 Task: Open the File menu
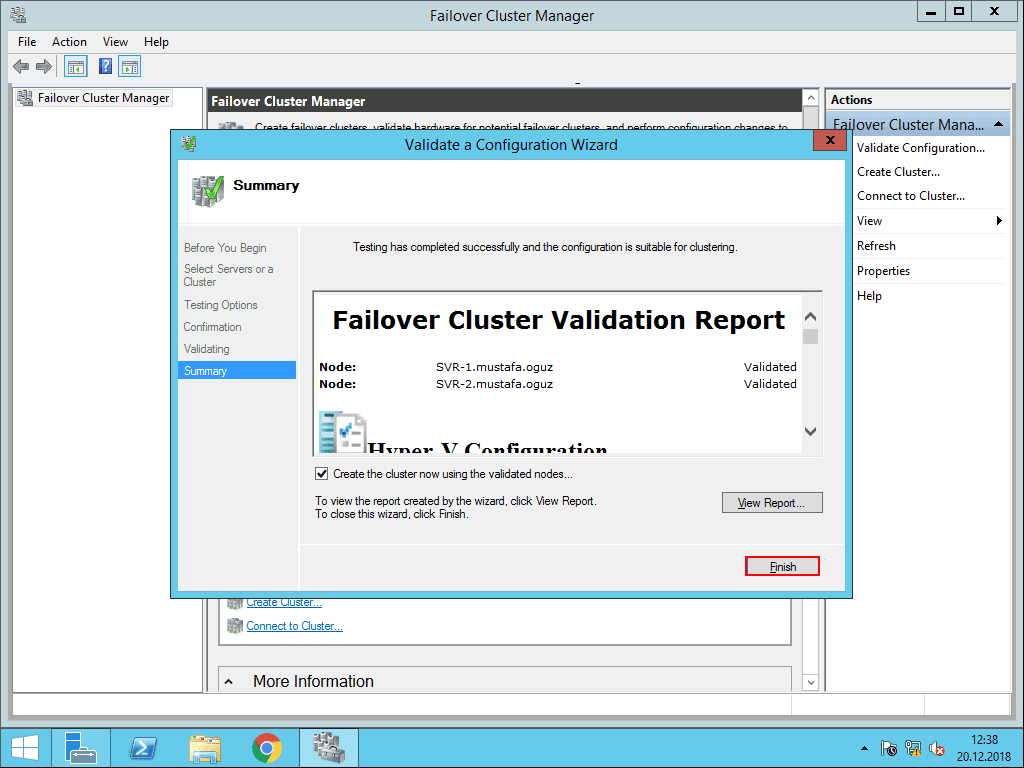coord(26,42)
